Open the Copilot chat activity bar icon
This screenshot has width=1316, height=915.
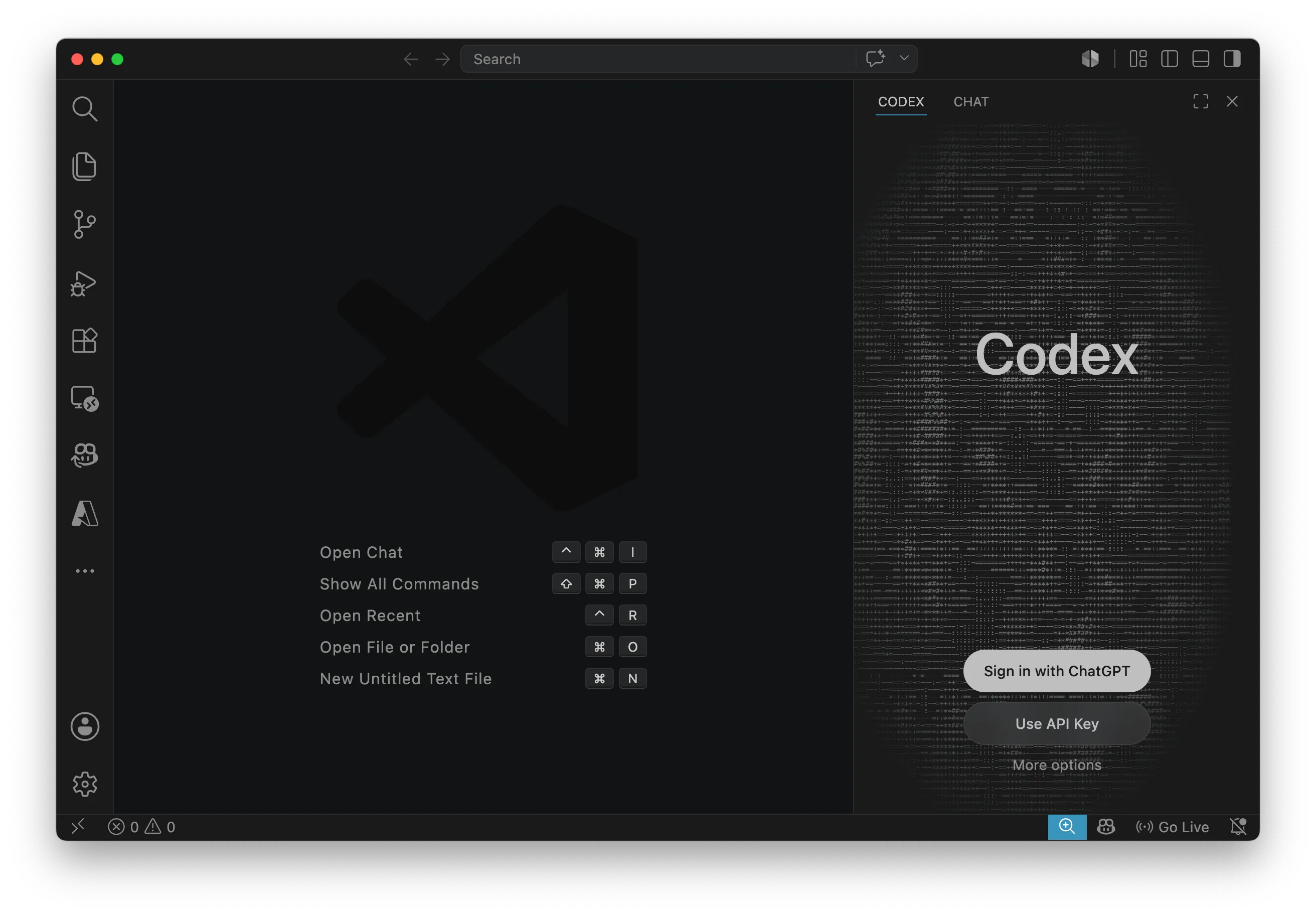[85, 456]
